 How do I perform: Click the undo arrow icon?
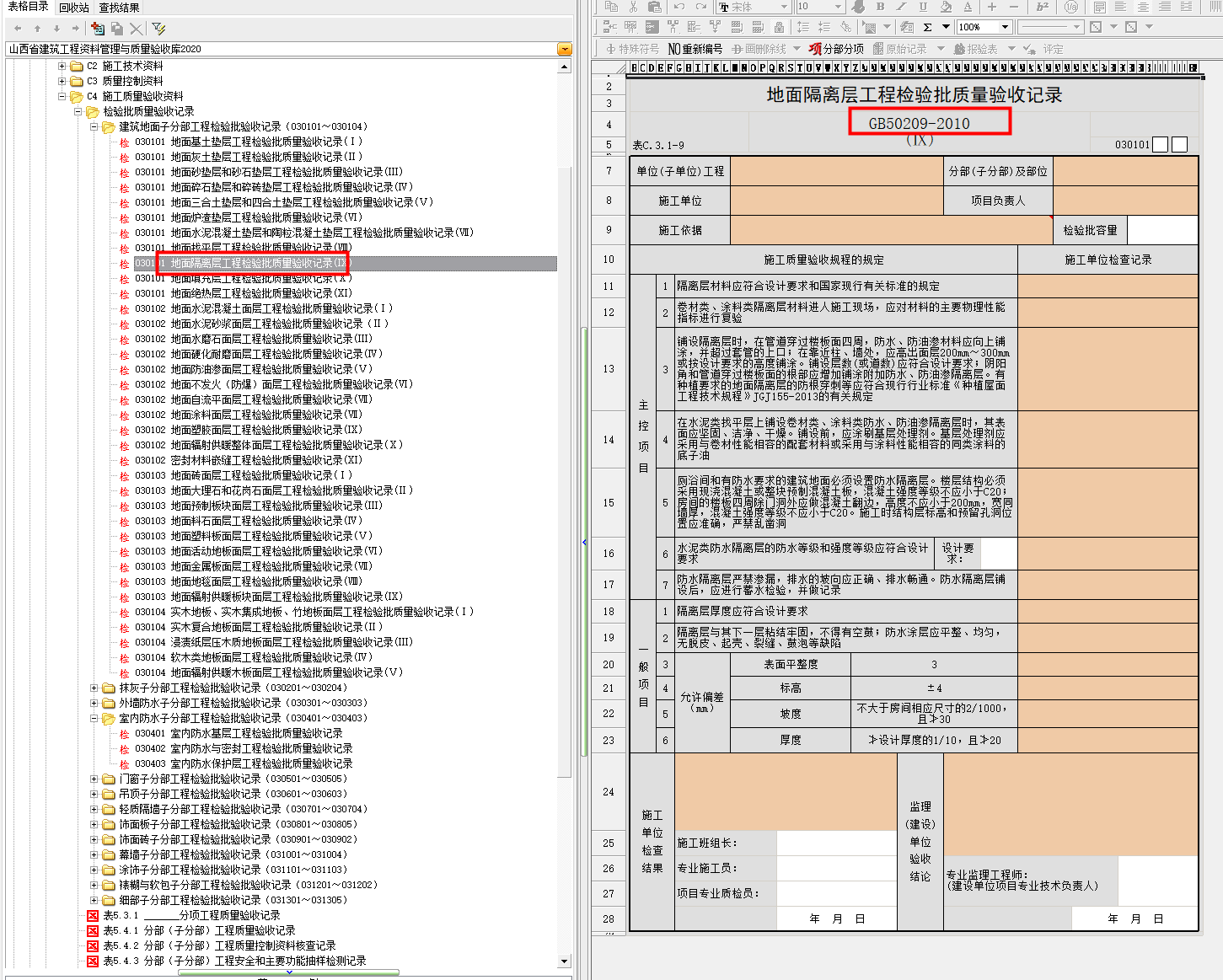point(679,7)
